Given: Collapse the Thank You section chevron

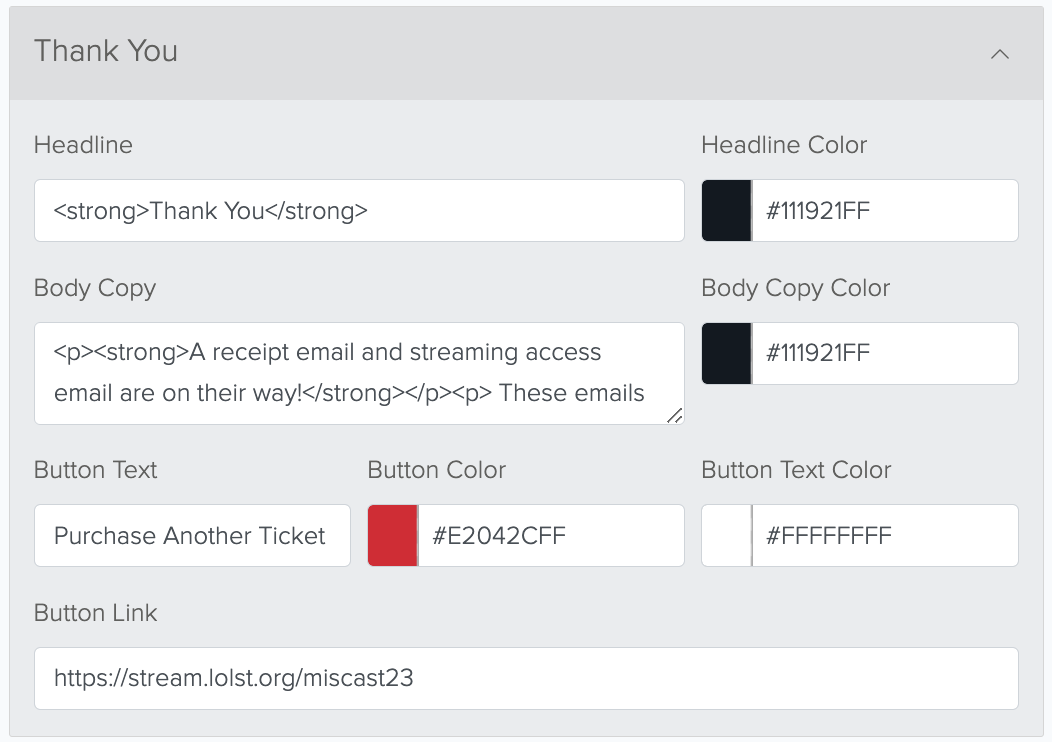Looking at the screenshot, I should tap(1000, 54).
